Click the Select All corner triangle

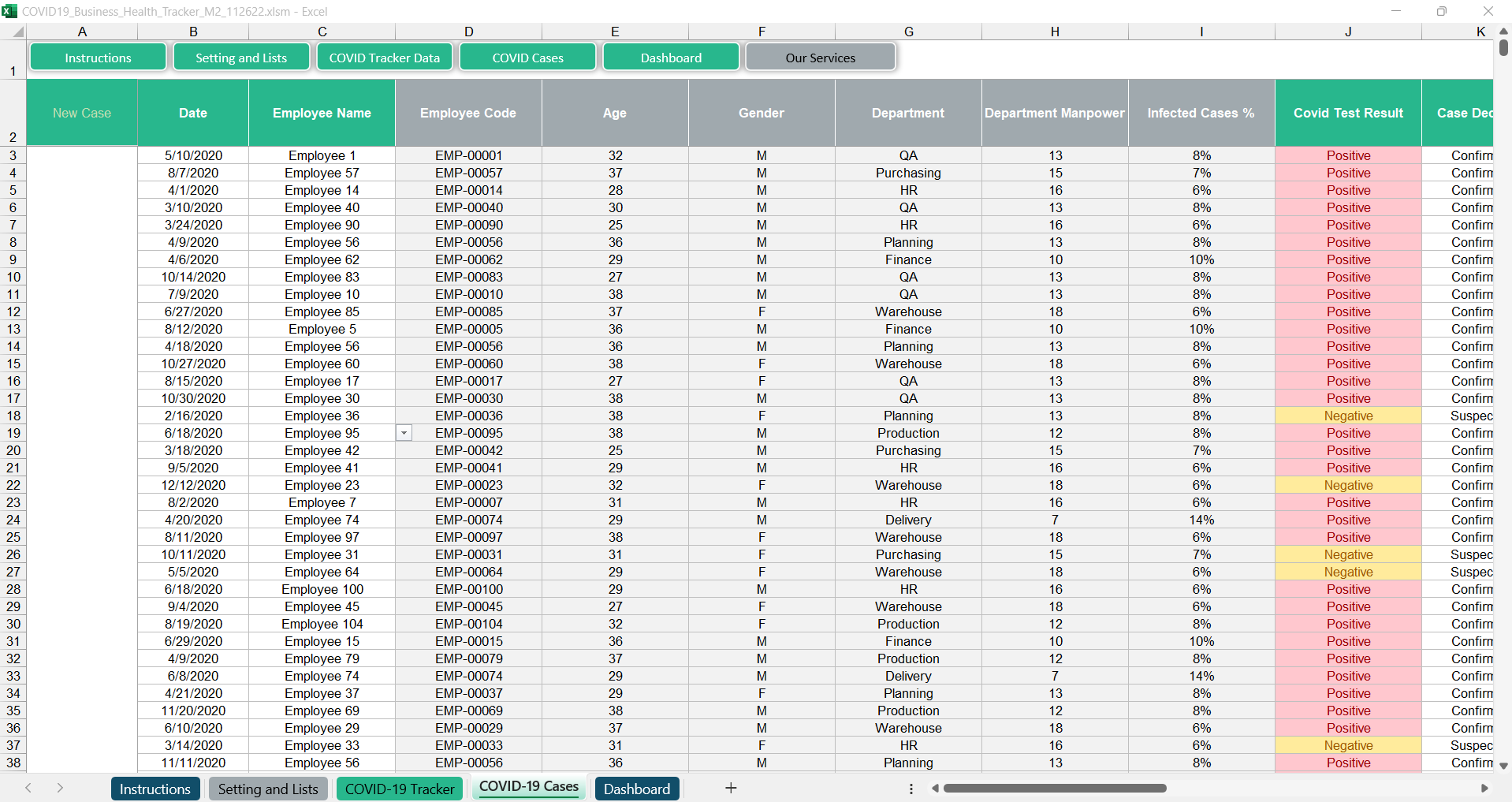(17, 32)
